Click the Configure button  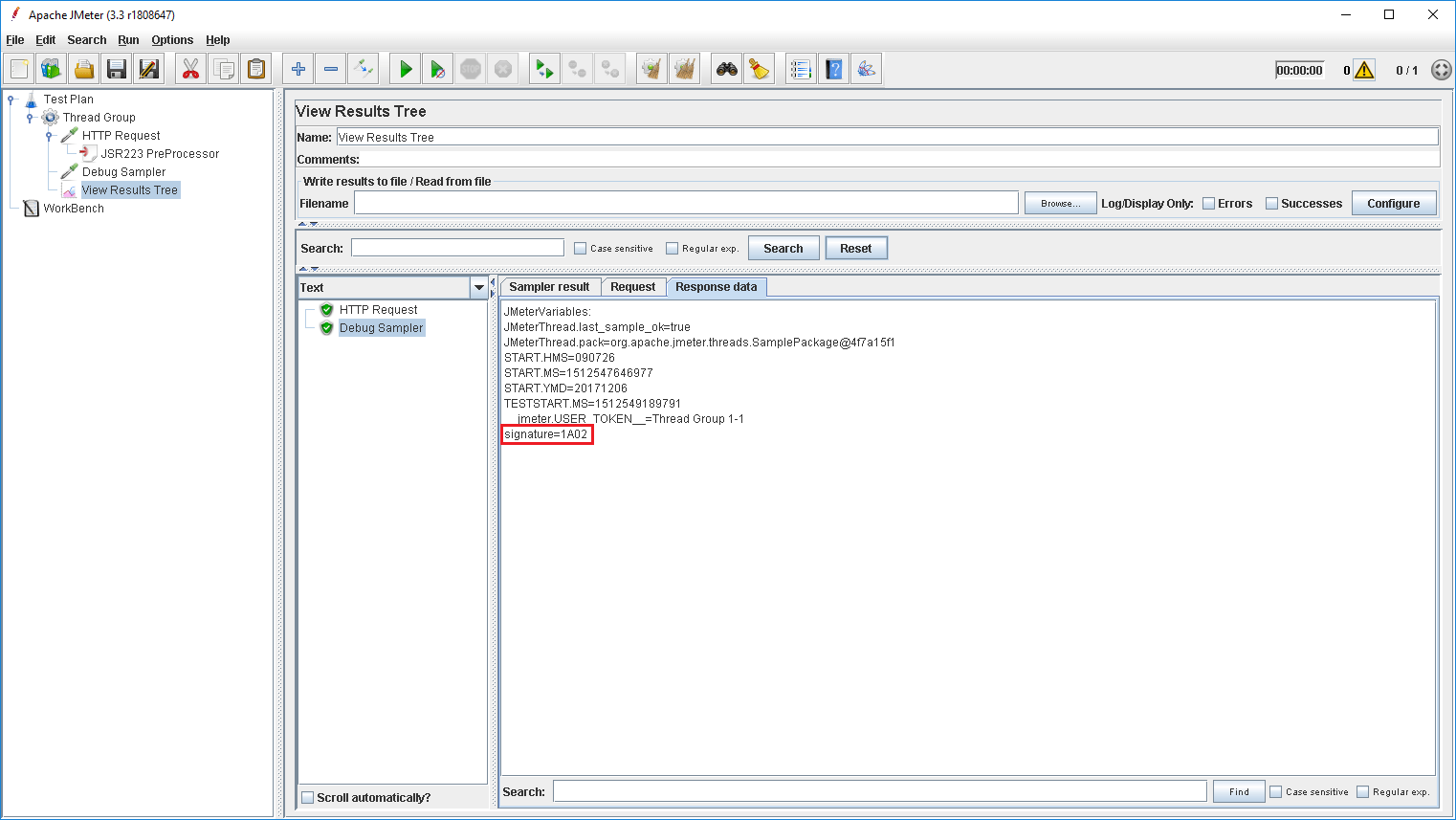coord(1394,204)
